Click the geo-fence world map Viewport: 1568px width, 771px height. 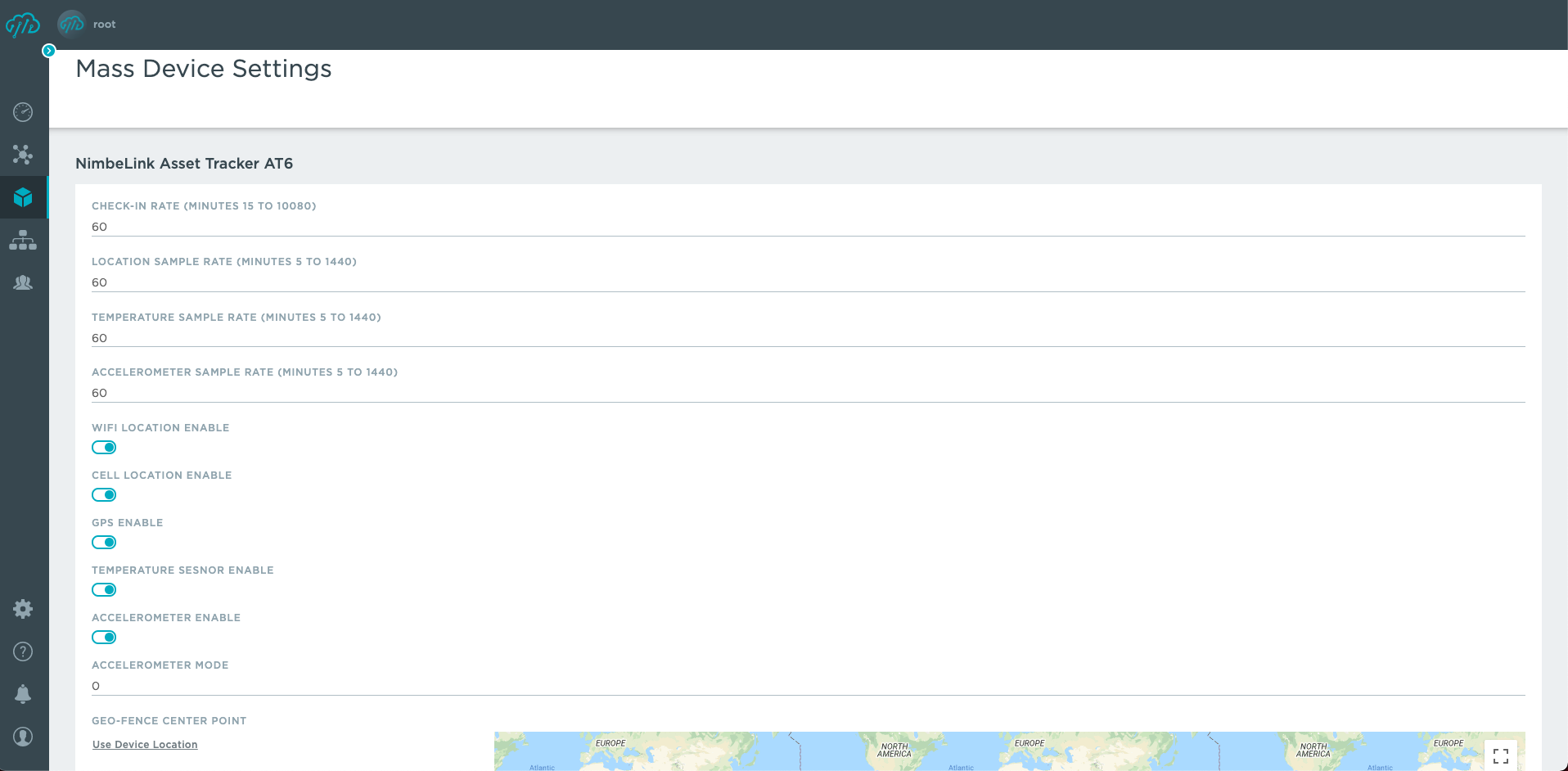pyautogui.click(x=1009, y=751)
